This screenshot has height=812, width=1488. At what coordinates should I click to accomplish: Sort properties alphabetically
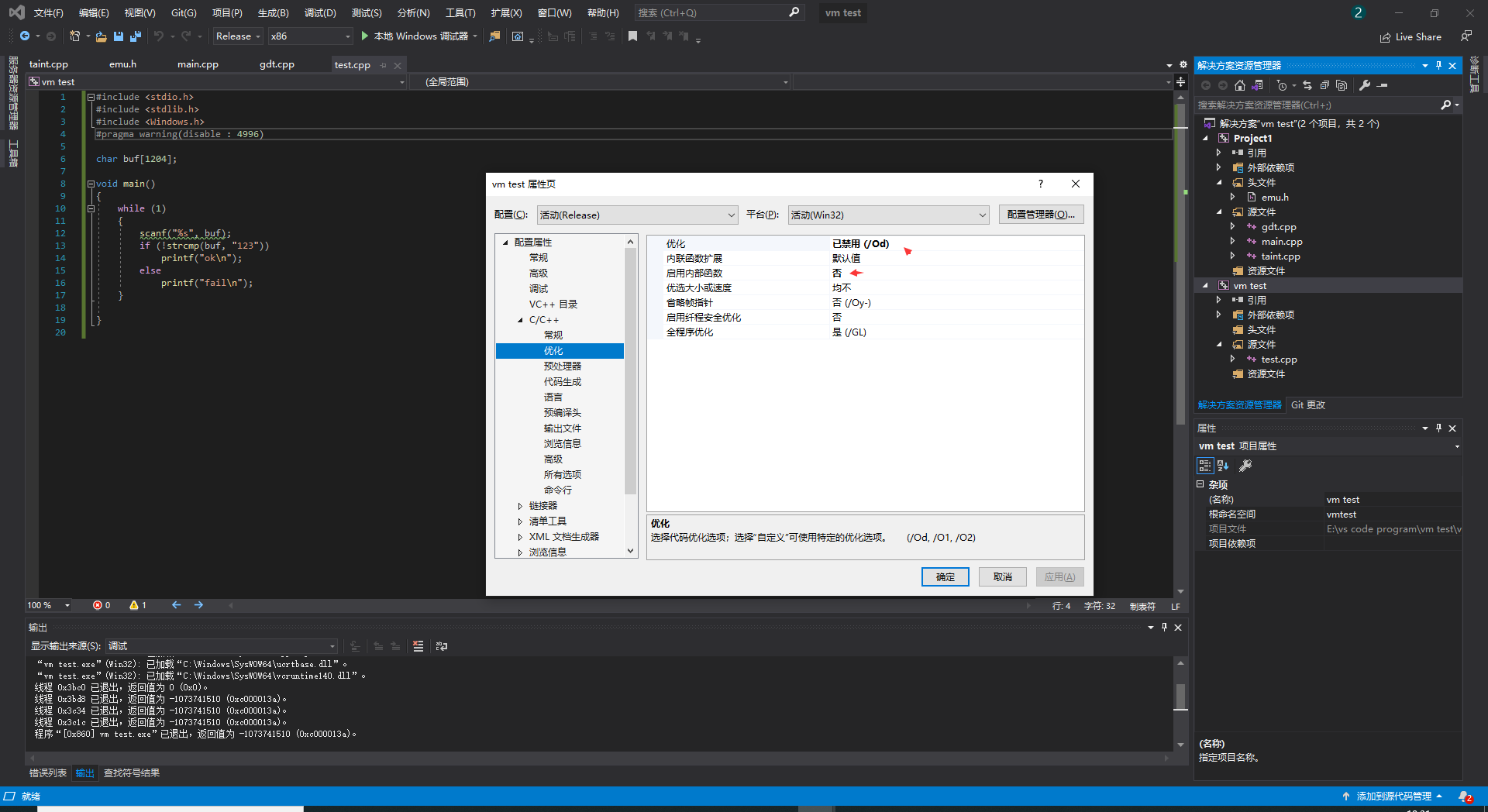(x=1223, y=466)
